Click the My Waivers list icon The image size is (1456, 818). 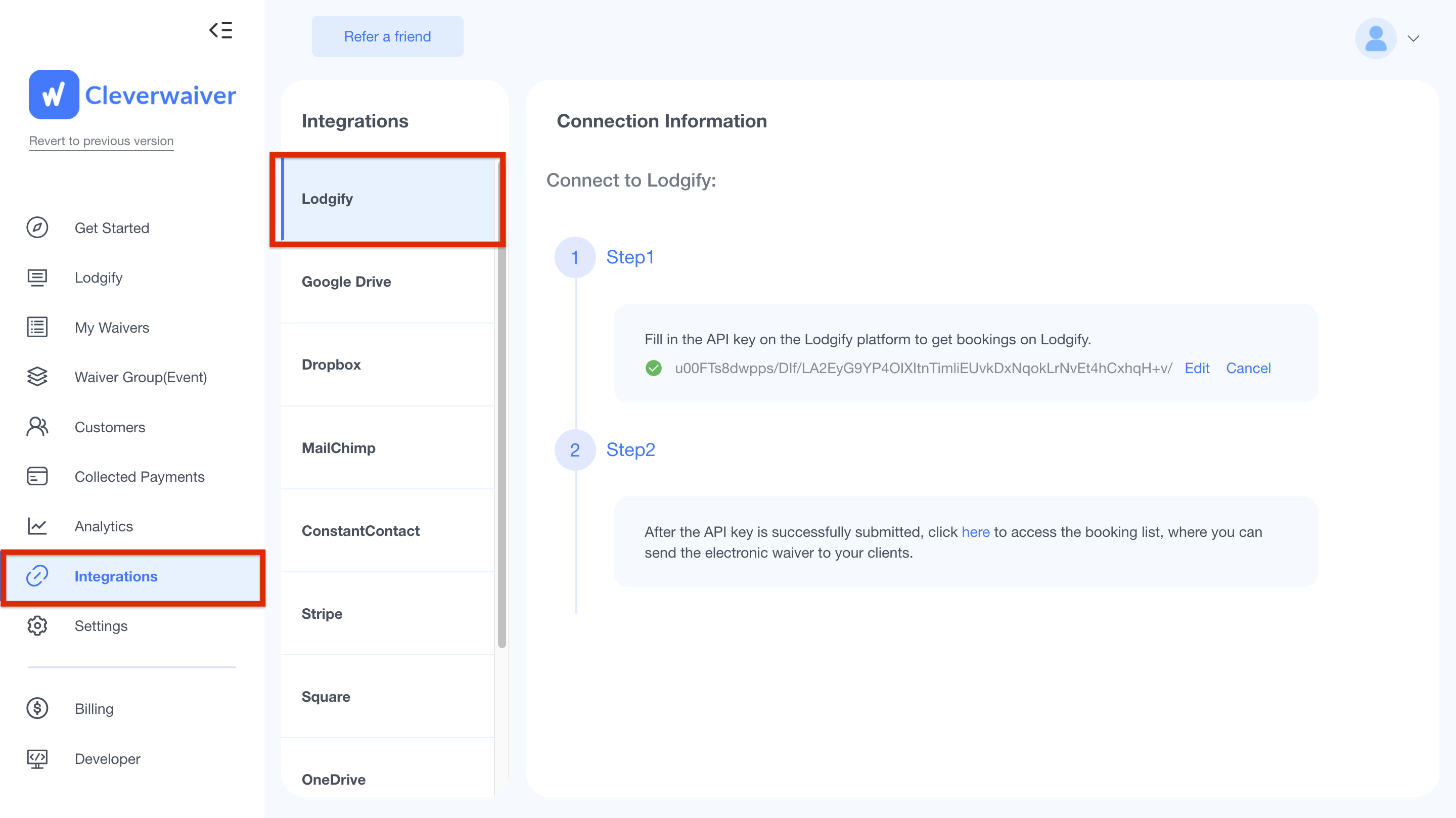(37, 327)
